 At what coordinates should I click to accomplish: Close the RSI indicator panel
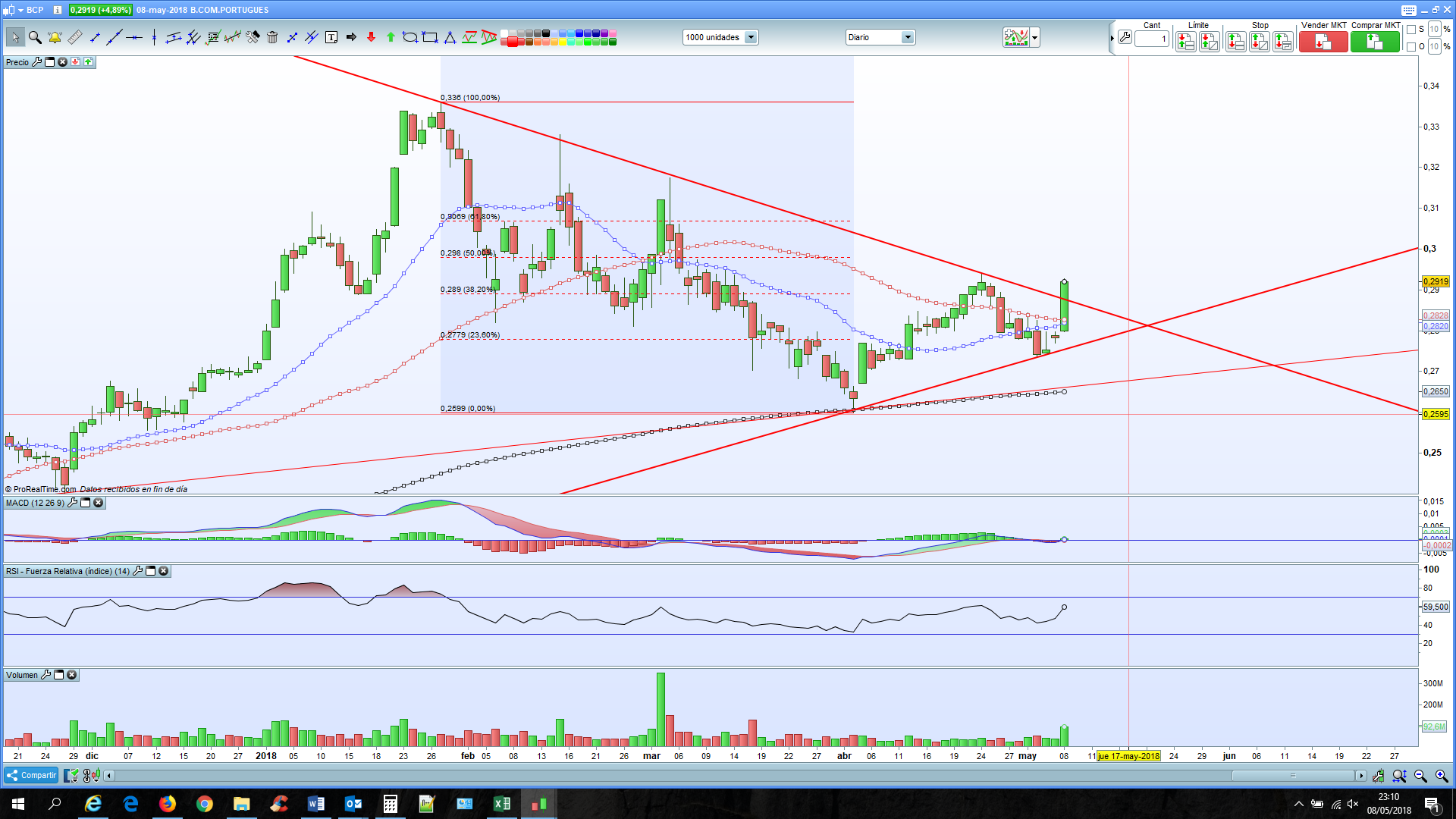pyautogui.click(x=163, y=571)
